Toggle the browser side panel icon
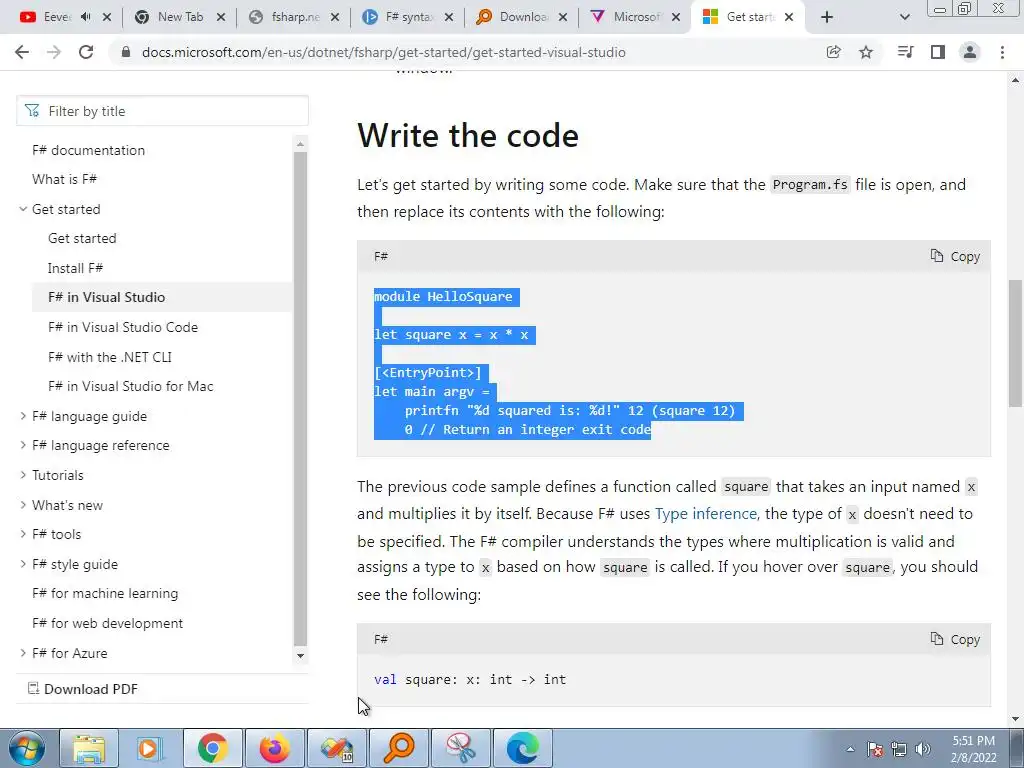1024x768 pixels. [x=938, y=52]
